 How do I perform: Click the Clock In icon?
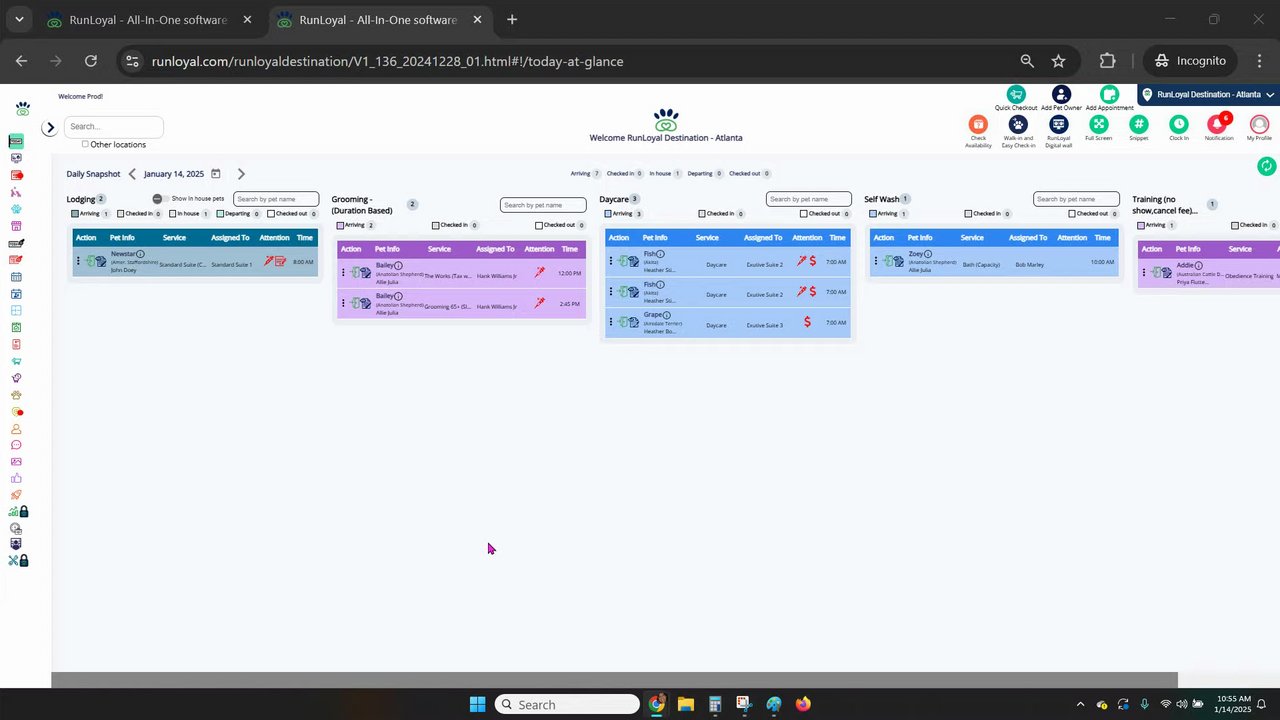click(1179, 124)
